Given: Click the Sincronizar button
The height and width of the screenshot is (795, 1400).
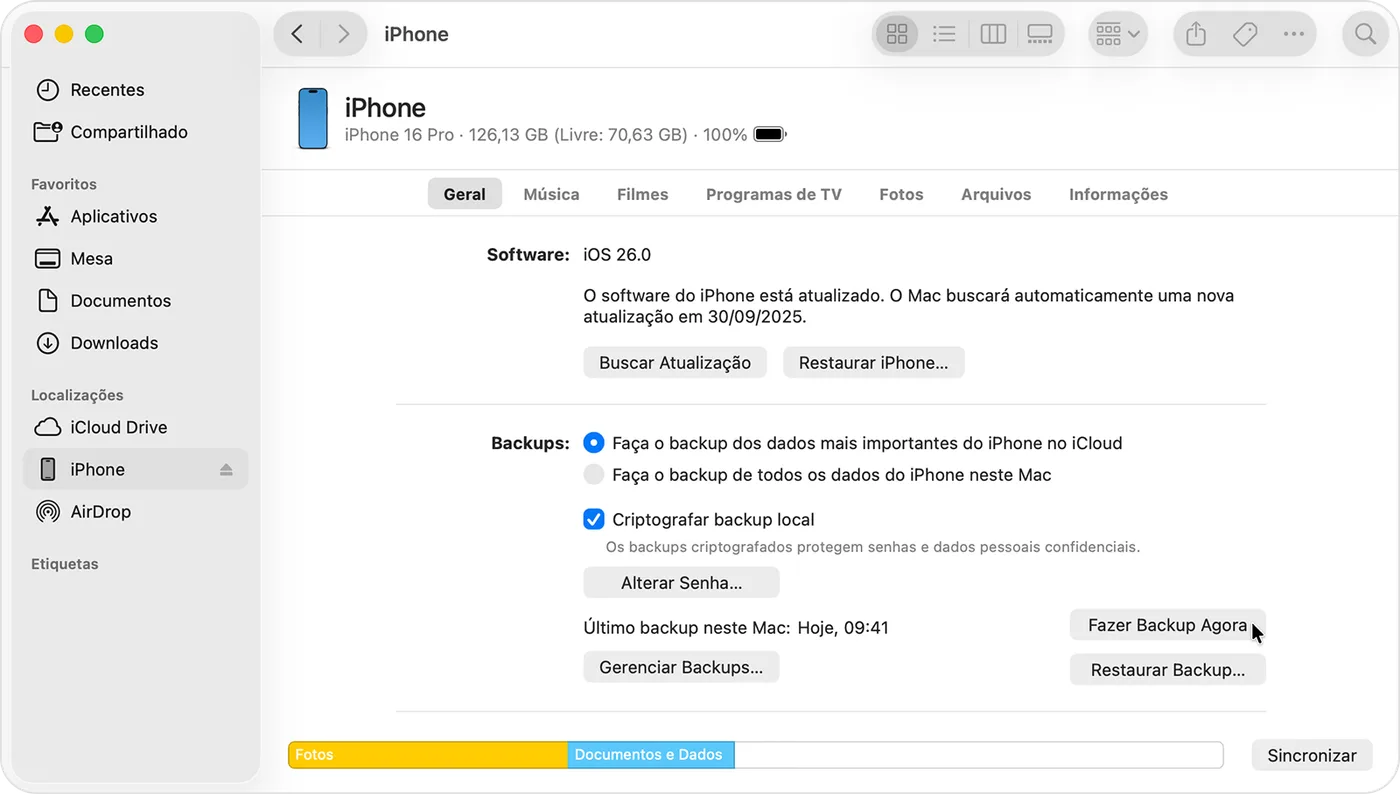Looking at the screenshot, I should pyautogui.click(x=1312, y=755).
